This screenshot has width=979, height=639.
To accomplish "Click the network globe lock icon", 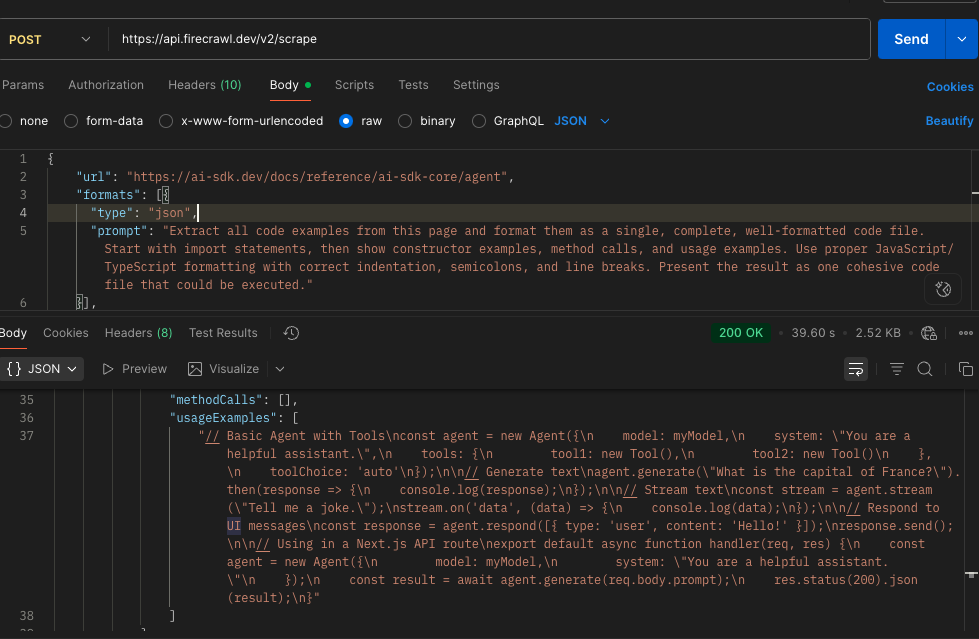I will tap(929, 333).
